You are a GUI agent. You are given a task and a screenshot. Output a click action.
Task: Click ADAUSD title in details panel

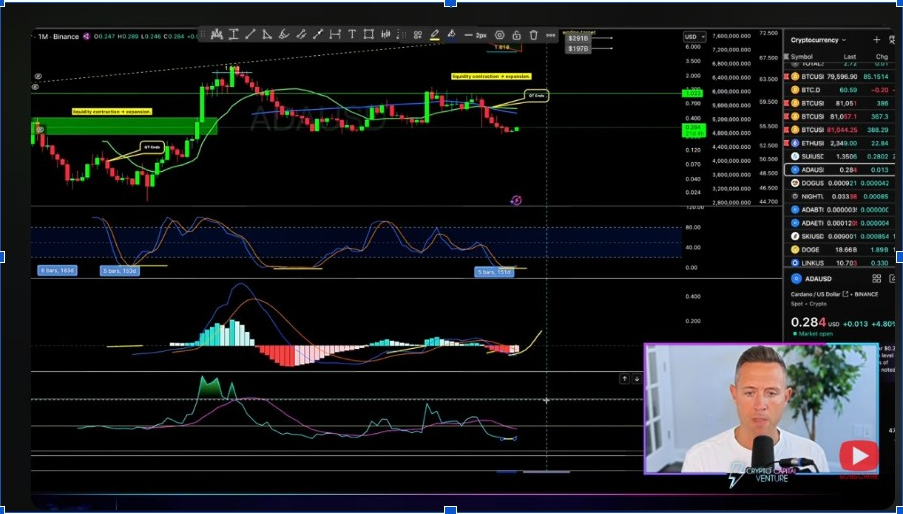tap(817, 279)
